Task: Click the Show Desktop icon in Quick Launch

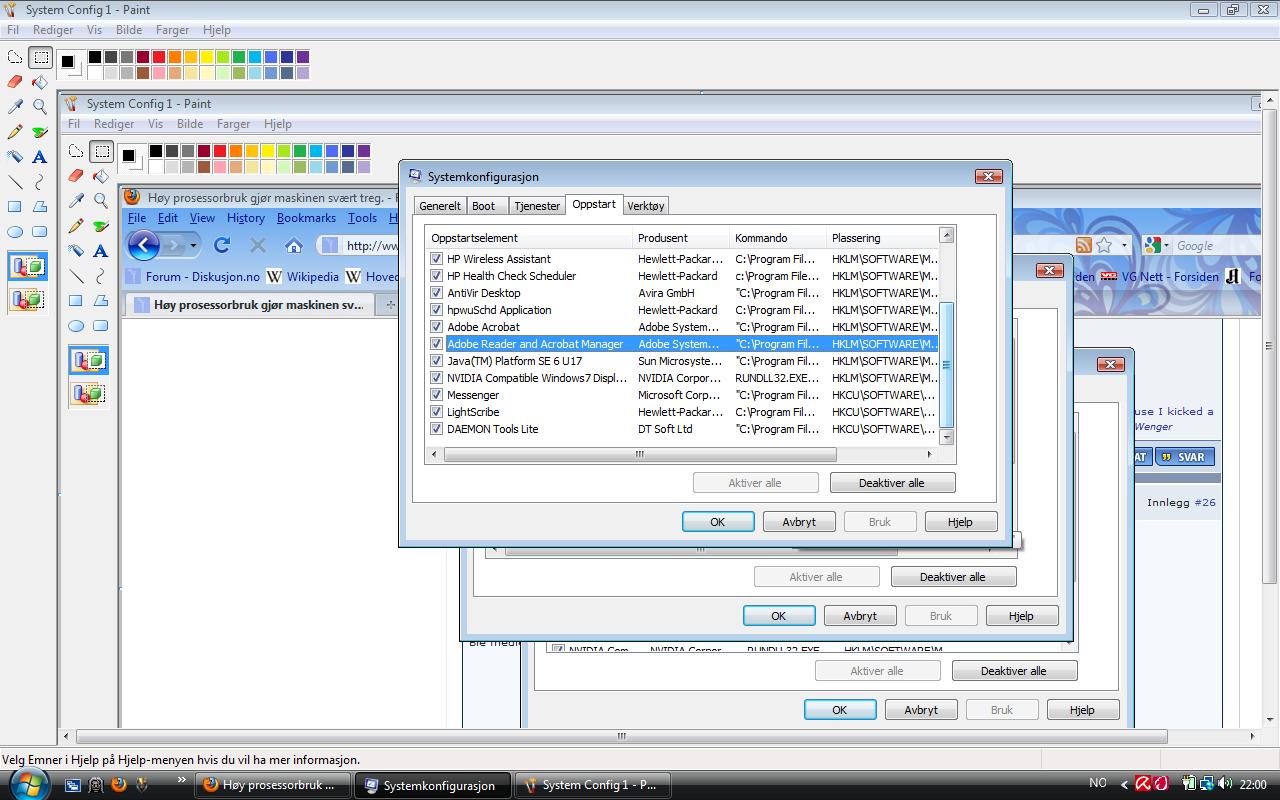Action: (x=73, y=785)
